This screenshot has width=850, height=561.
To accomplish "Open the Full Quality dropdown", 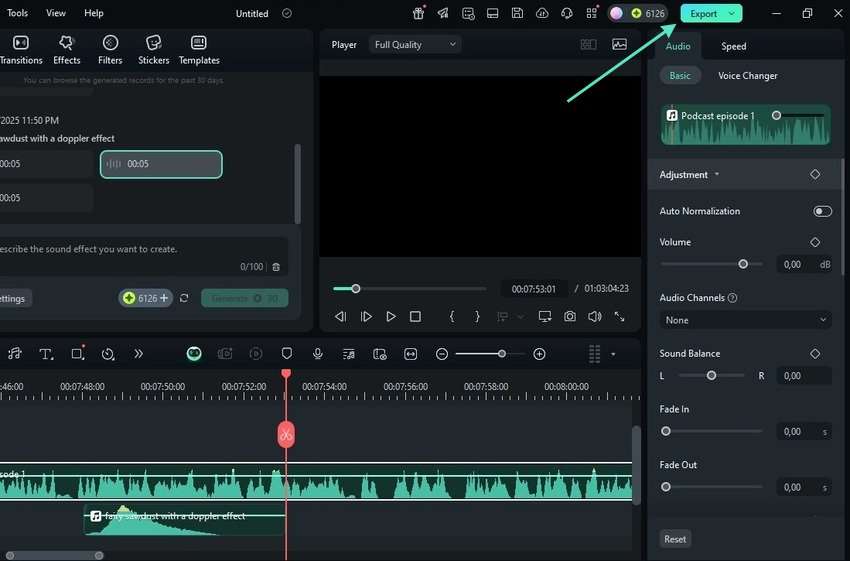I will point(415,44).
